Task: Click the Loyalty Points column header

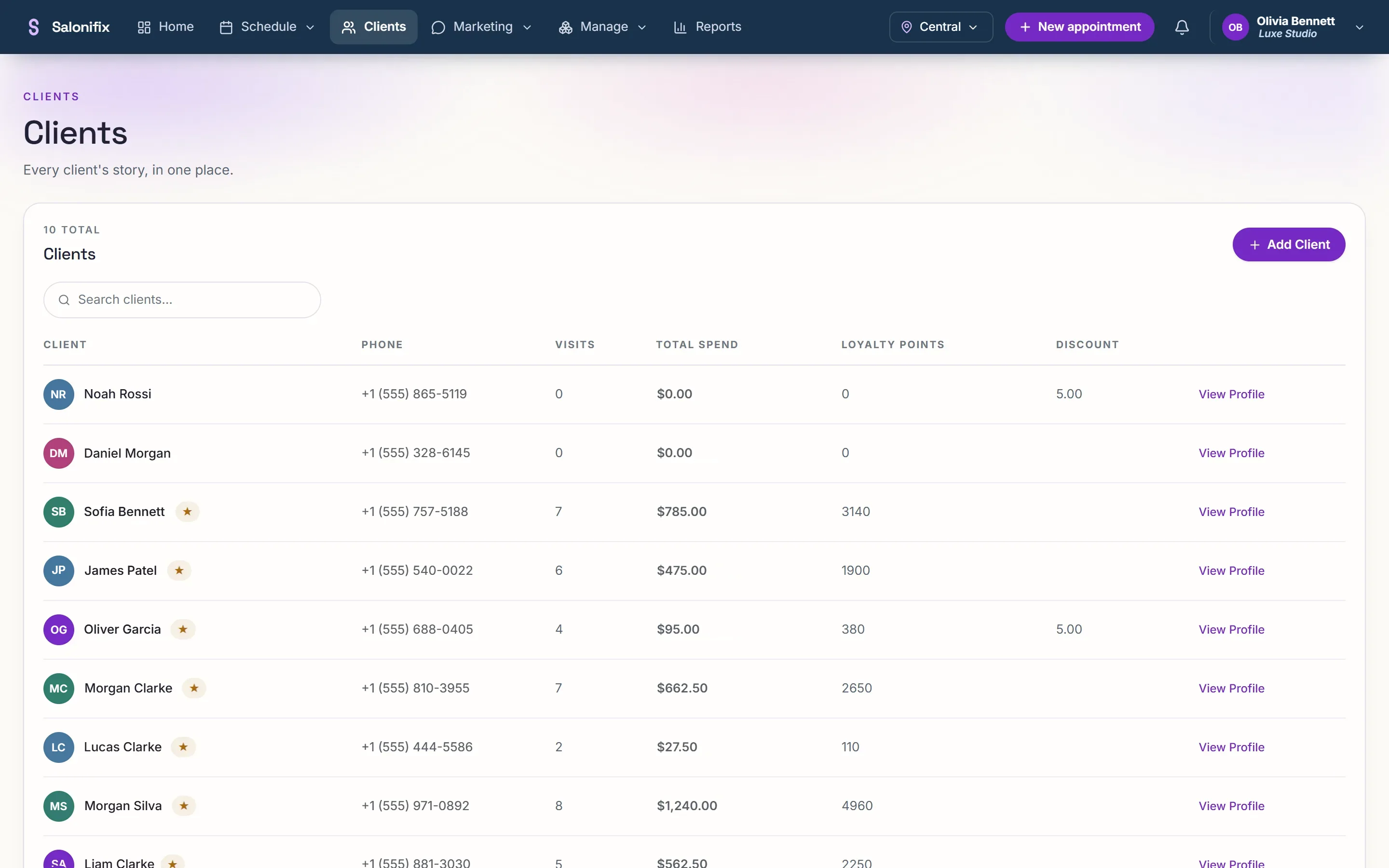Action: tap(893, 344)
